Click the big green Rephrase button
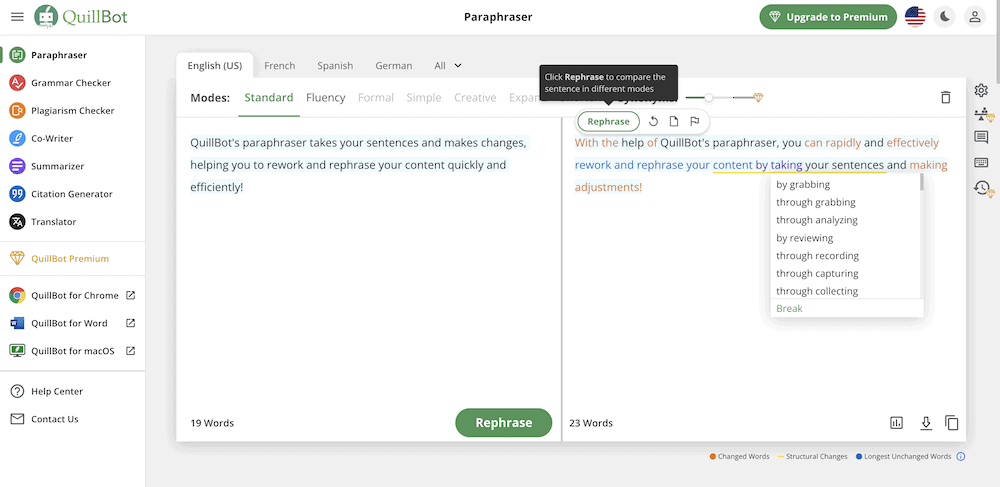 [504, 423]
